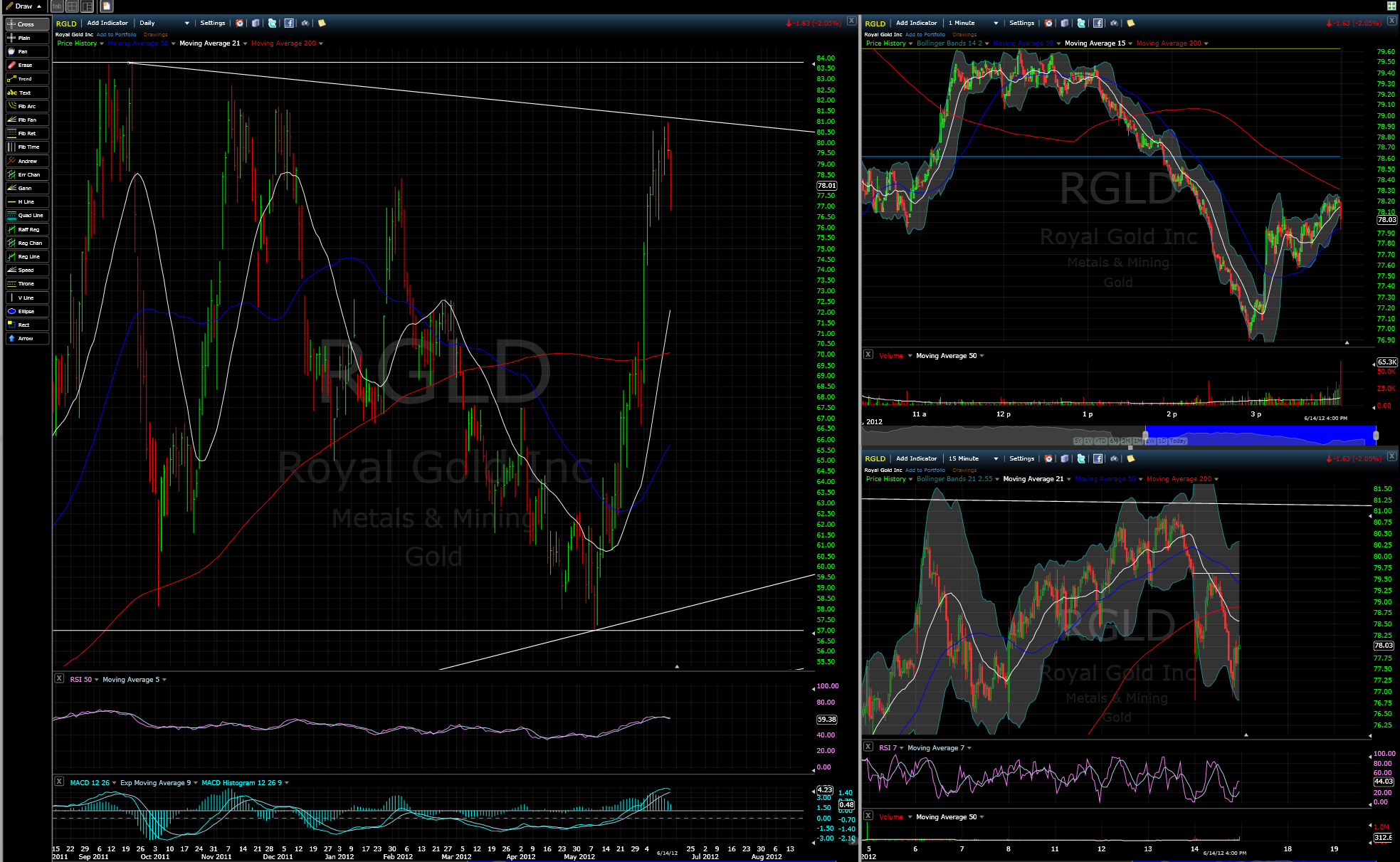This screenshot has width=1400, height=862.
Task: Select the Fib Arc drawing tool
Action: click(27, 106)
